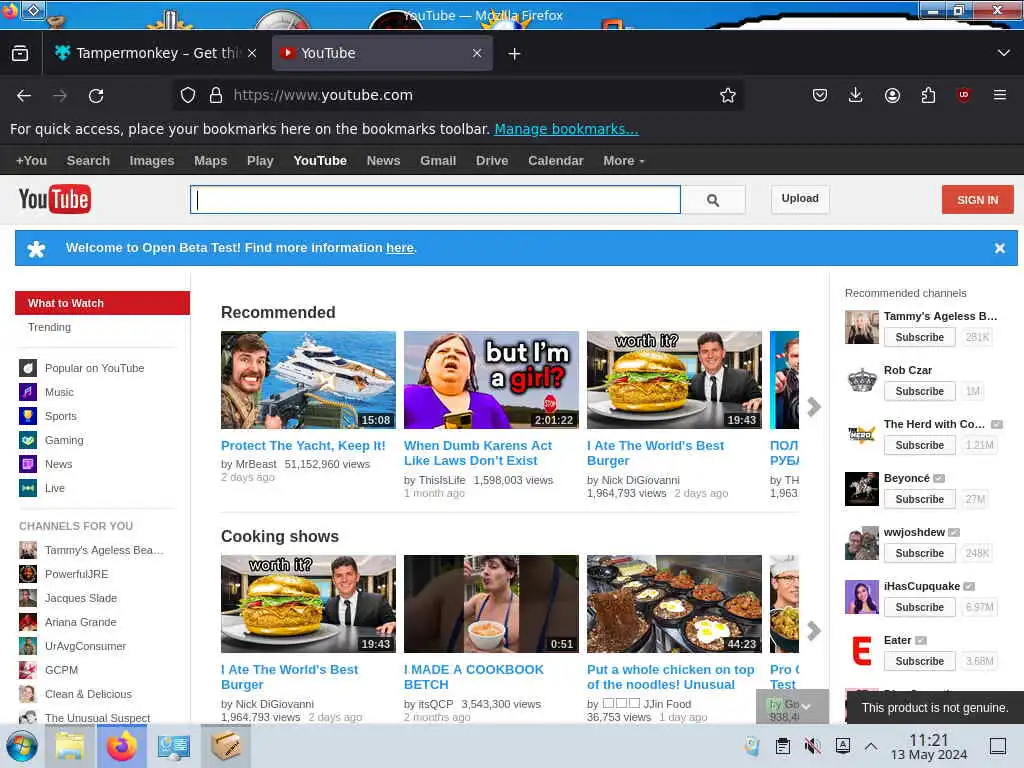
Task: Select What to Watch in sidebar
Action: tap(103, 303)
